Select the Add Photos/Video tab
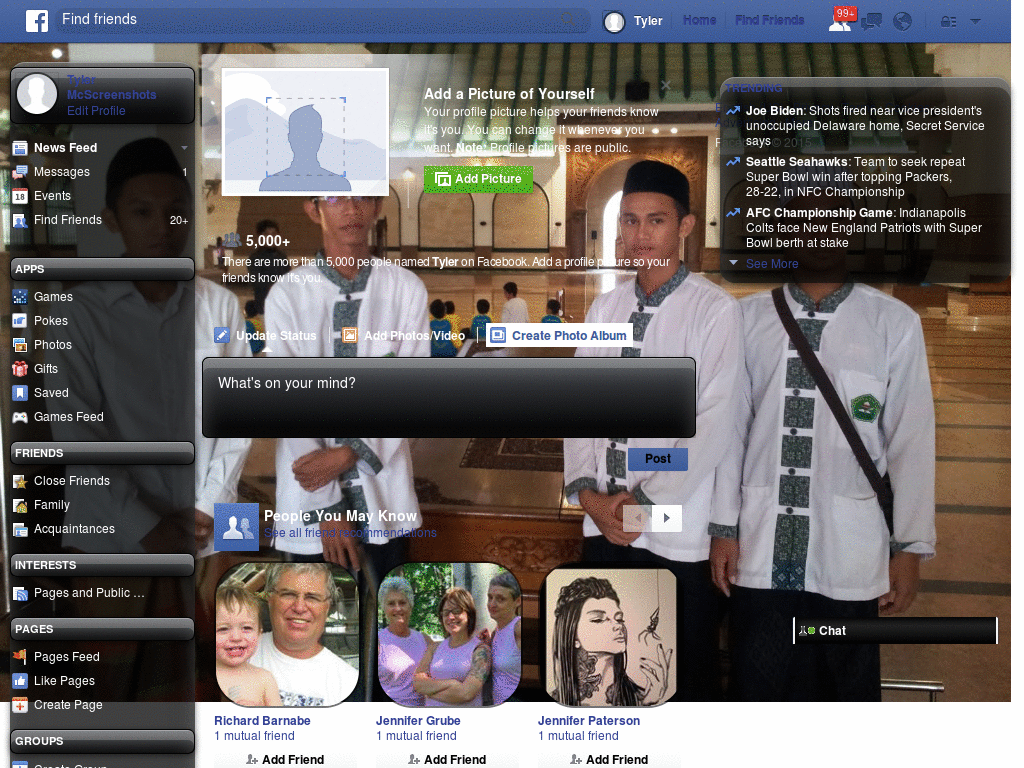This screenshot has height=768, width=1024. 404,336
